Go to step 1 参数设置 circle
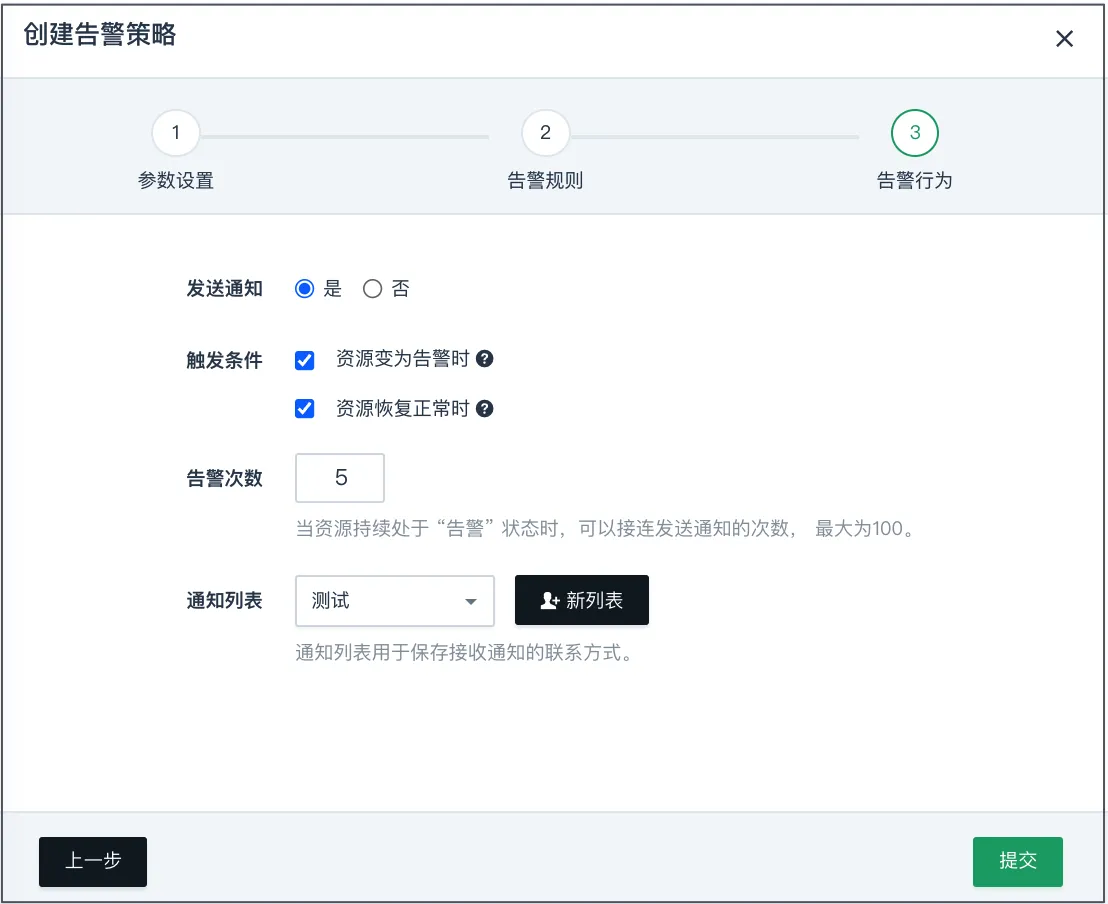The height and width of the screenshot is (904, 1108). (x=176, y=133)
